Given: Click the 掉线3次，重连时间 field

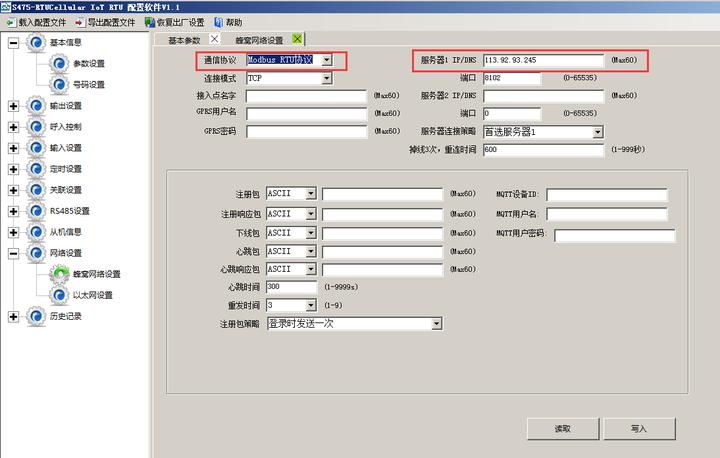Looking at the screenshot, I should [x=544, y=150].
